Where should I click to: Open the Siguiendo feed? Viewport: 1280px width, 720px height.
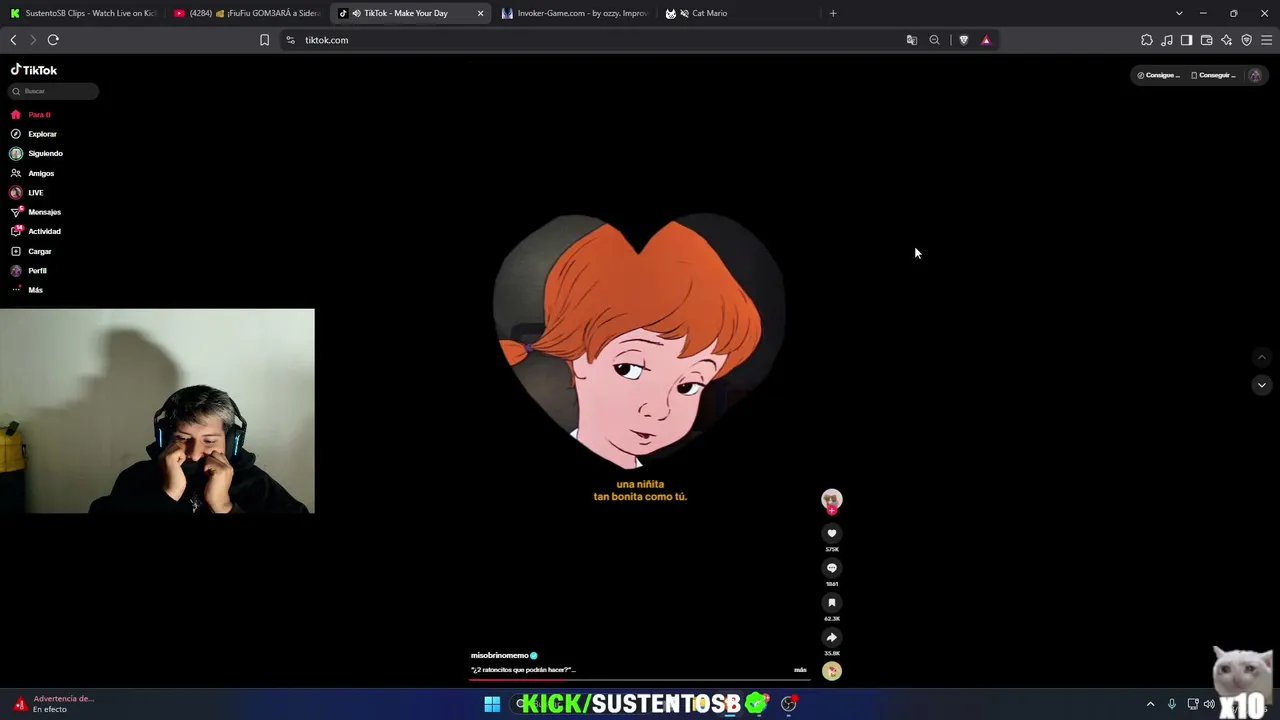coord(37,153)
